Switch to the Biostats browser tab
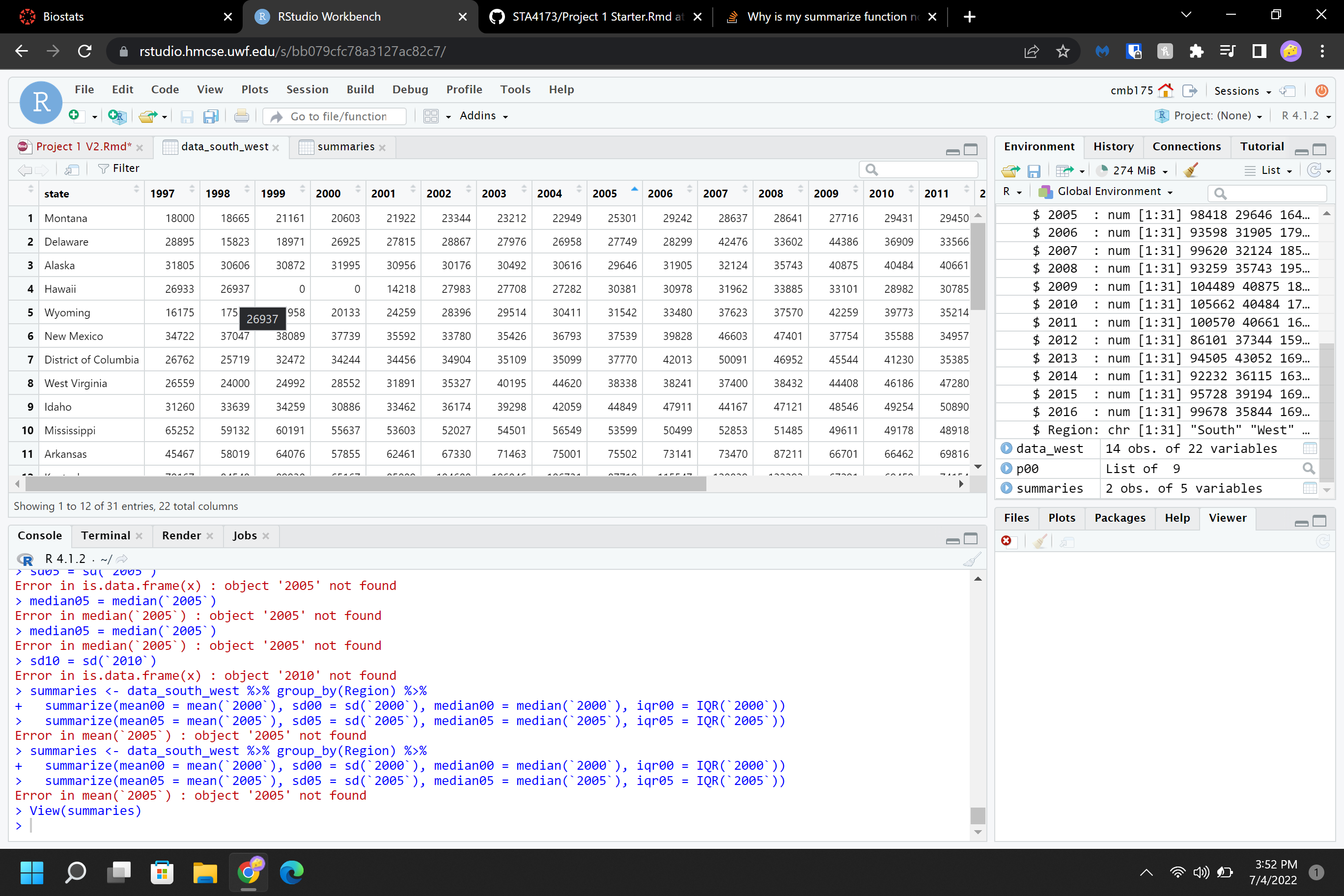1344x896 pixels. pos(63,17)
